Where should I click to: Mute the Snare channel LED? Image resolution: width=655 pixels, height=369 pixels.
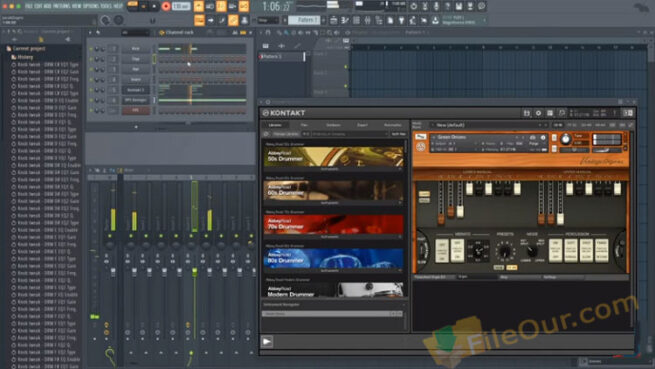91,80
